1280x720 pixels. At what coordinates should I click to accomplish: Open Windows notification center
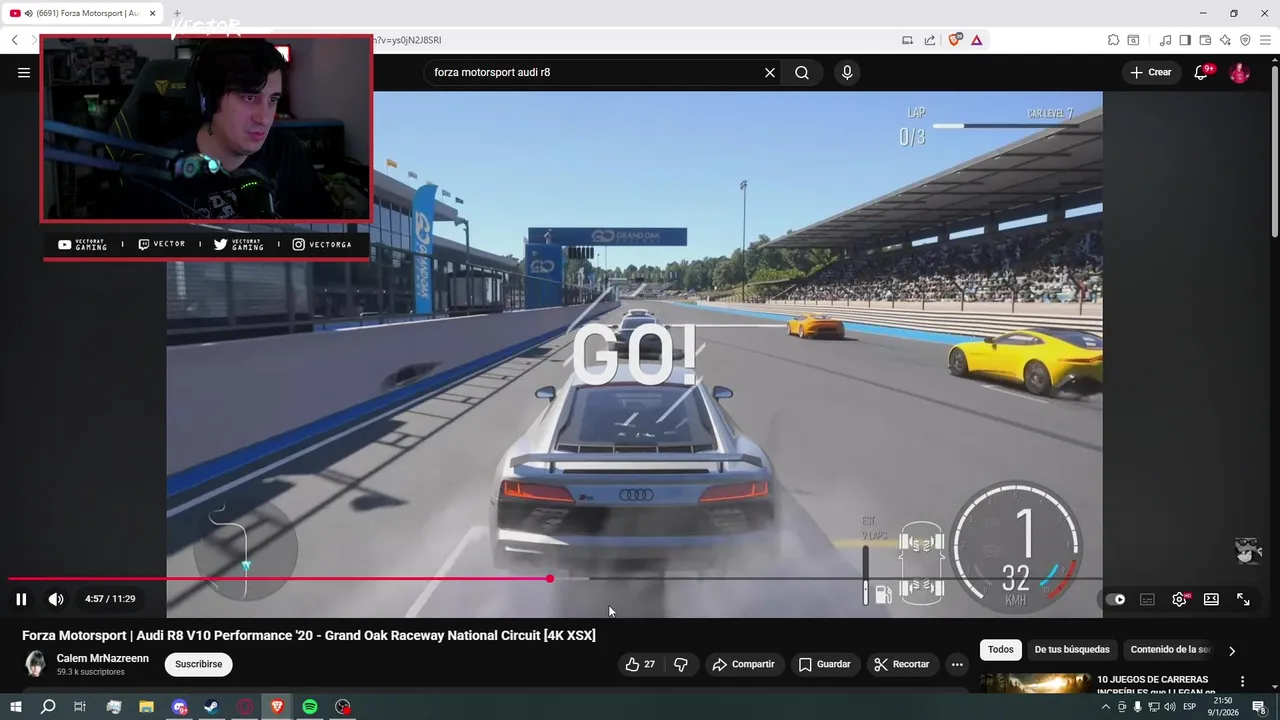click(x=1259, y=707)
